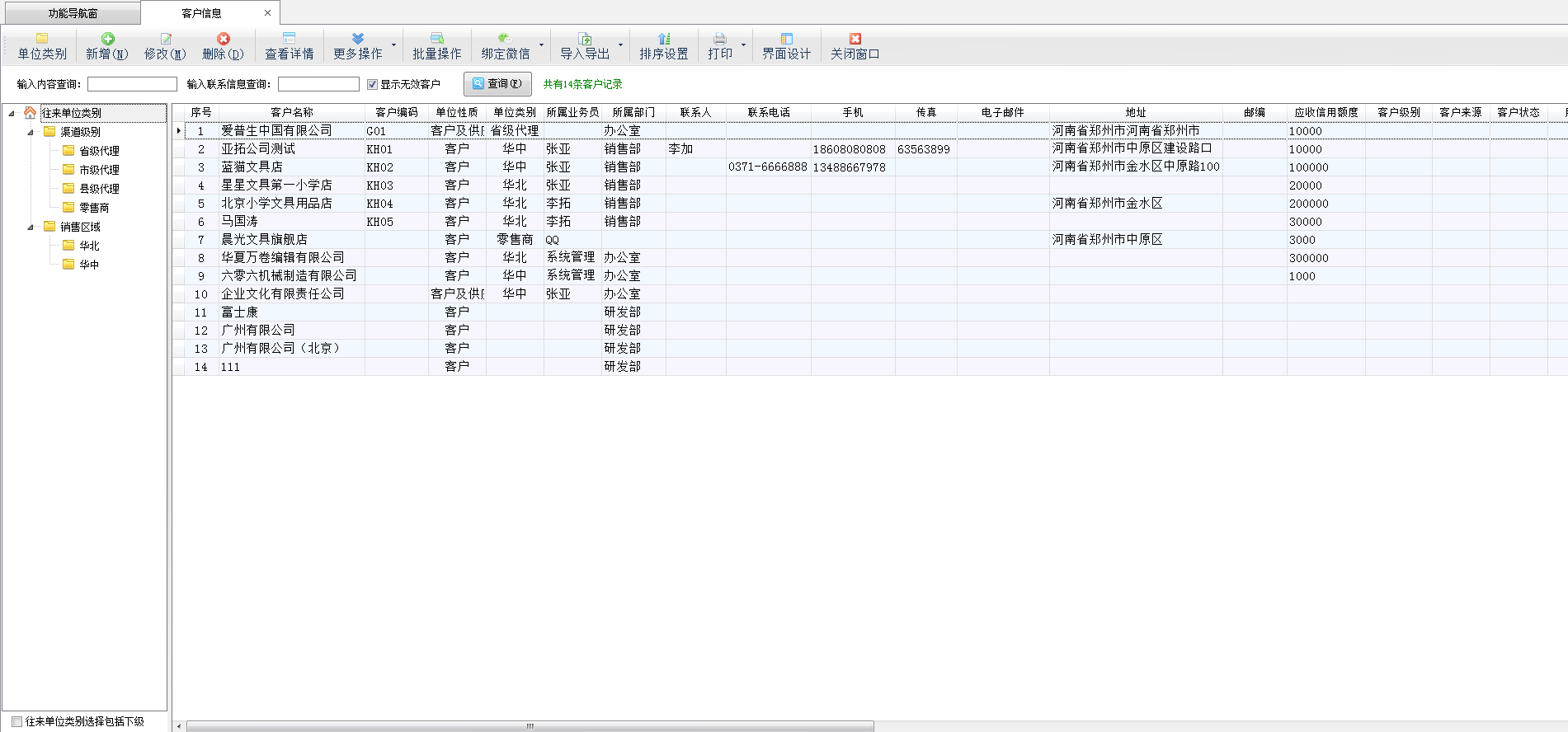Image resolution: width=1568 pixels, height=732 pixels.
Task: Open the 更多操作 dropdown arrow
Action: (x=393, y=45)
